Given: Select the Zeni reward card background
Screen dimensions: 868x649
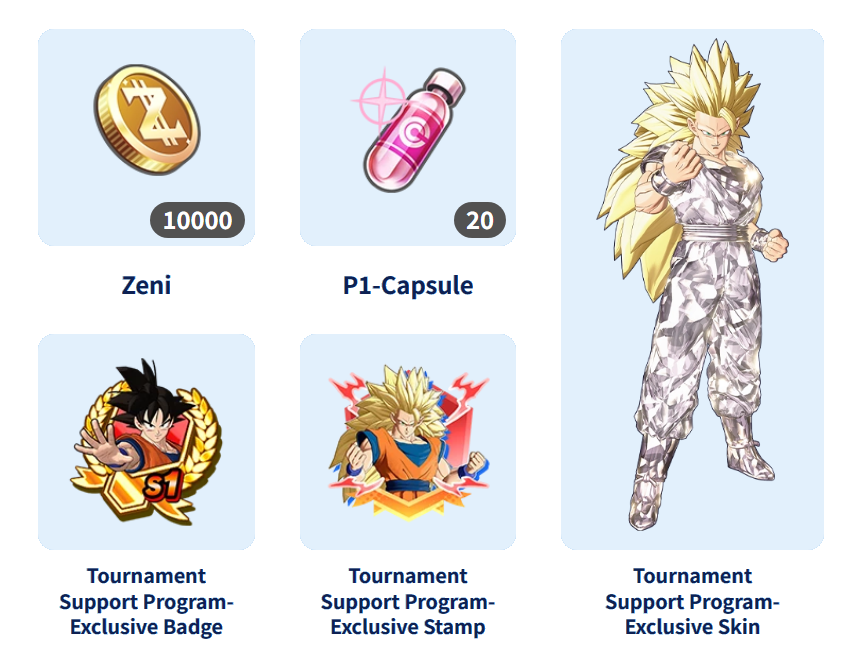Looking at the screenshot, I should (146, 137).
